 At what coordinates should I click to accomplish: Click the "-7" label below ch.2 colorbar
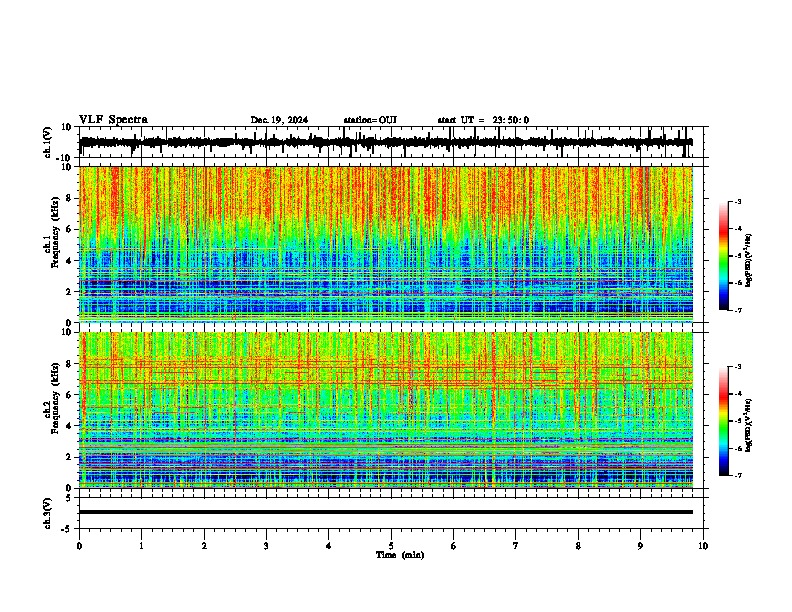click(x=737, y=476)
